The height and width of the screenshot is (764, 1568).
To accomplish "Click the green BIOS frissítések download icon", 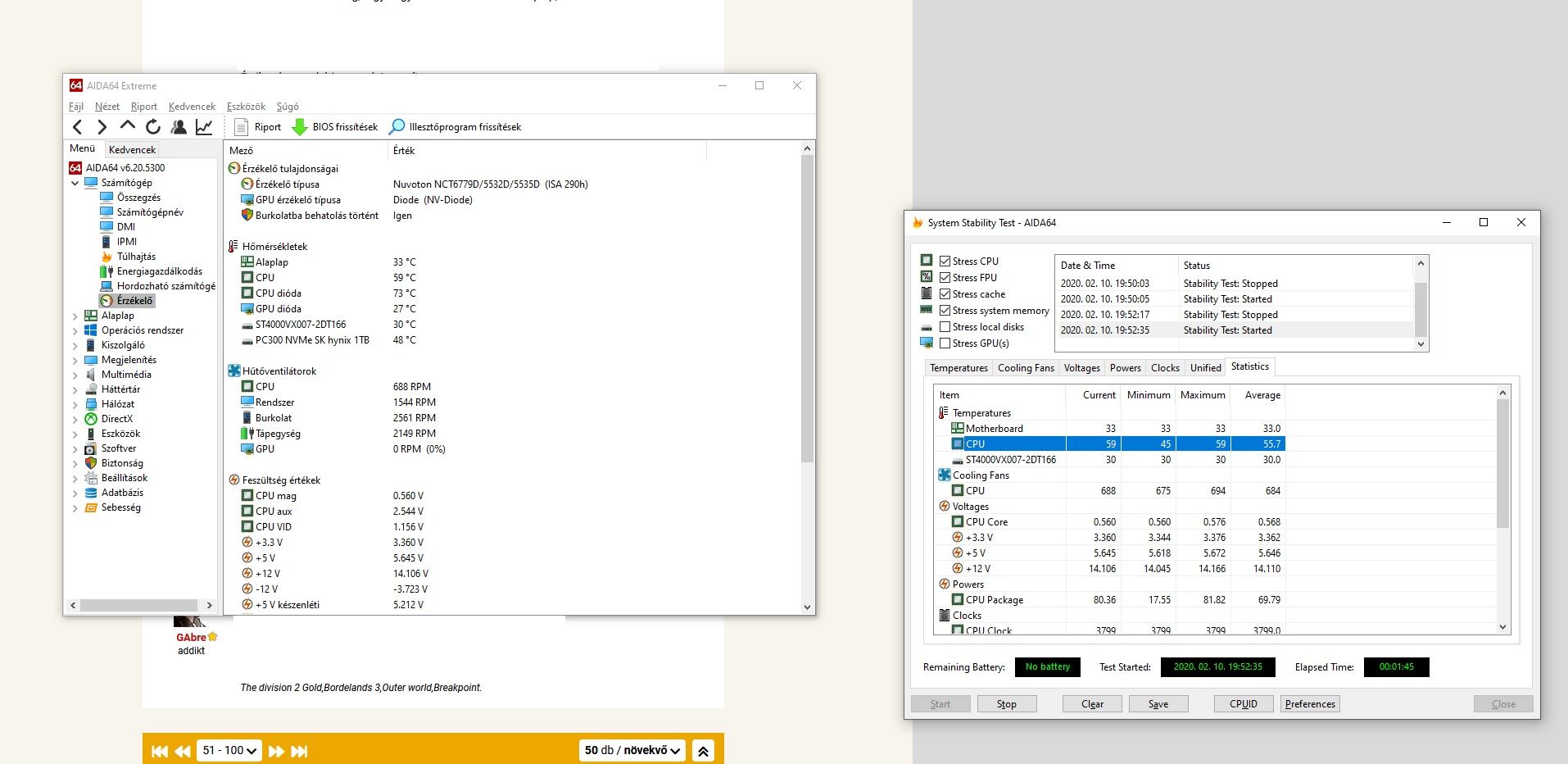I will tap(300, 127).
